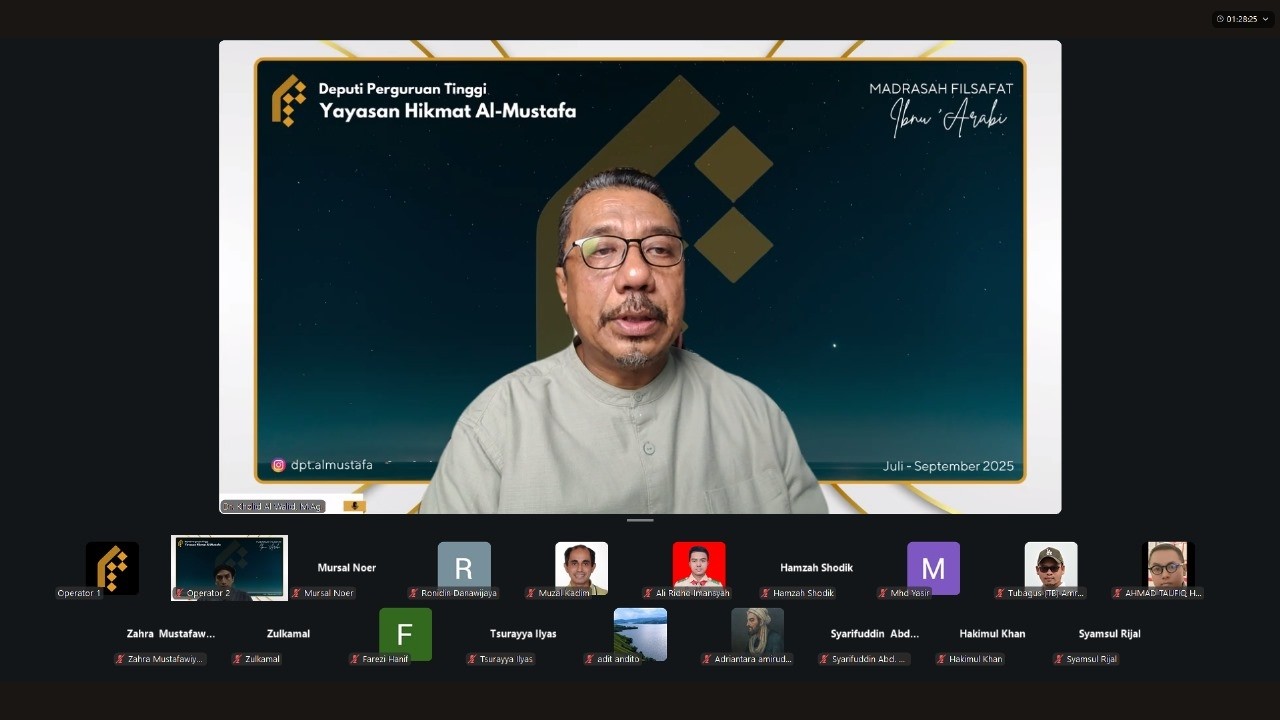1280x720 pixels.
Task: Click Ali Ridho Imansyah's muted microphone icon
Action: click(649, 593)
